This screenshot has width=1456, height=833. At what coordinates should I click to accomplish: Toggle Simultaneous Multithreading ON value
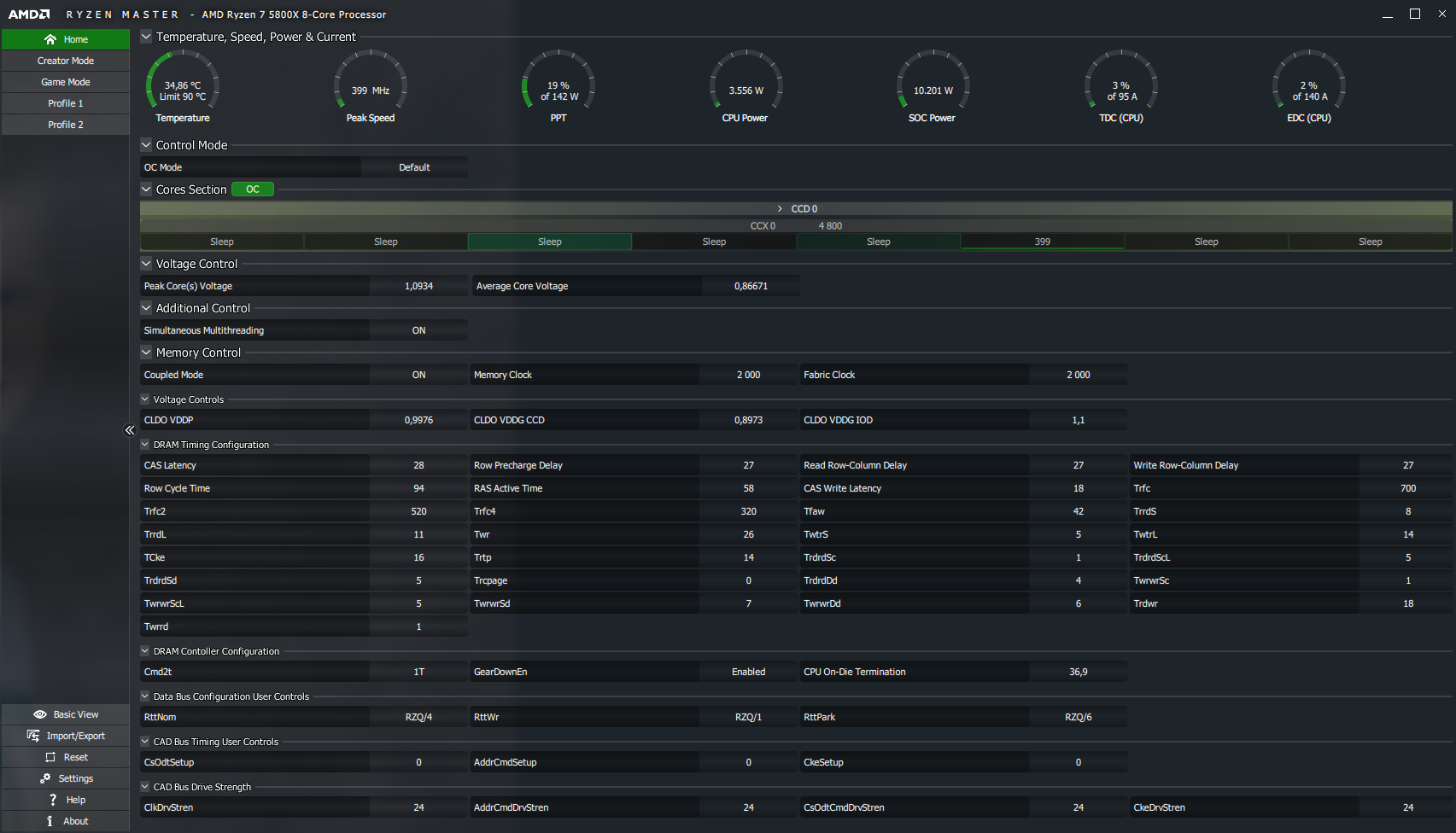point(418,330)
